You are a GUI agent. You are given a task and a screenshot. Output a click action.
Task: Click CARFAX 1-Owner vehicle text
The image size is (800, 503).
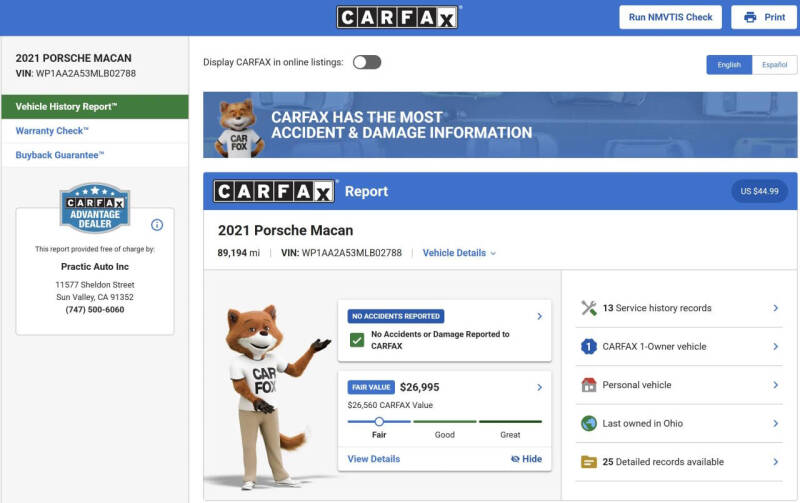click(x=655, y=346)
